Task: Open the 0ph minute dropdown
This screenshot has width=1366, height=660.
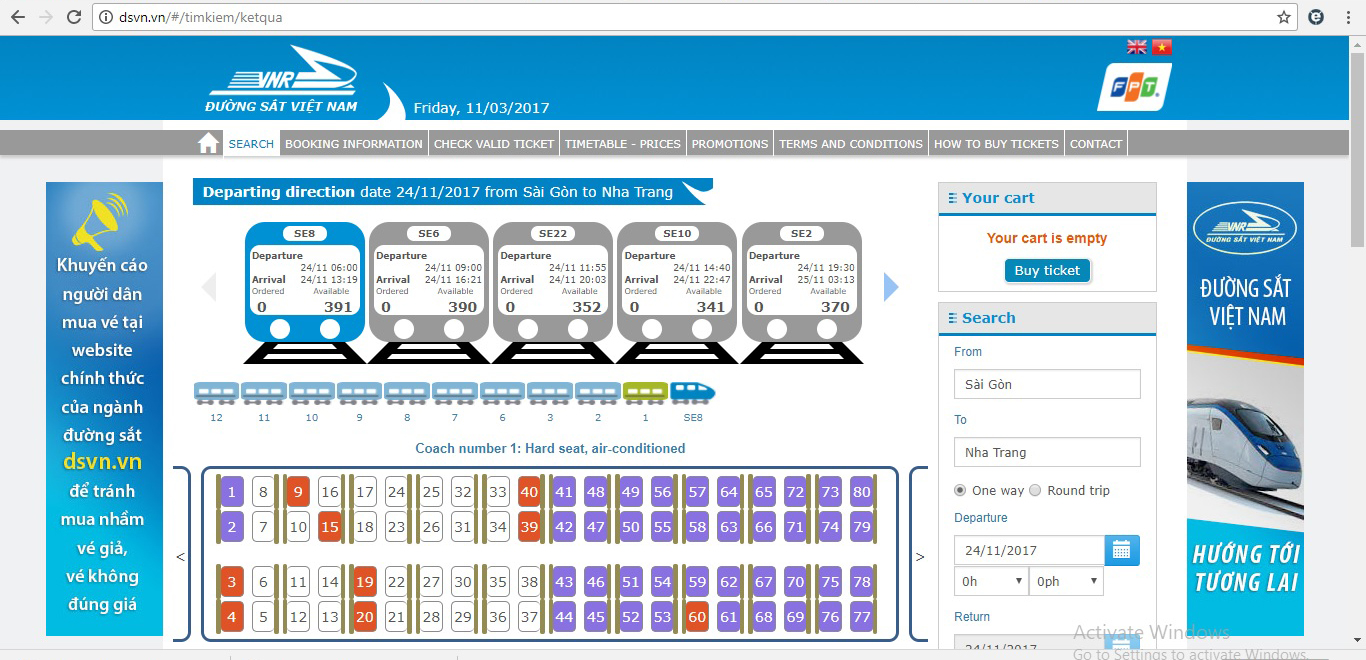Action: [1066, 581]
